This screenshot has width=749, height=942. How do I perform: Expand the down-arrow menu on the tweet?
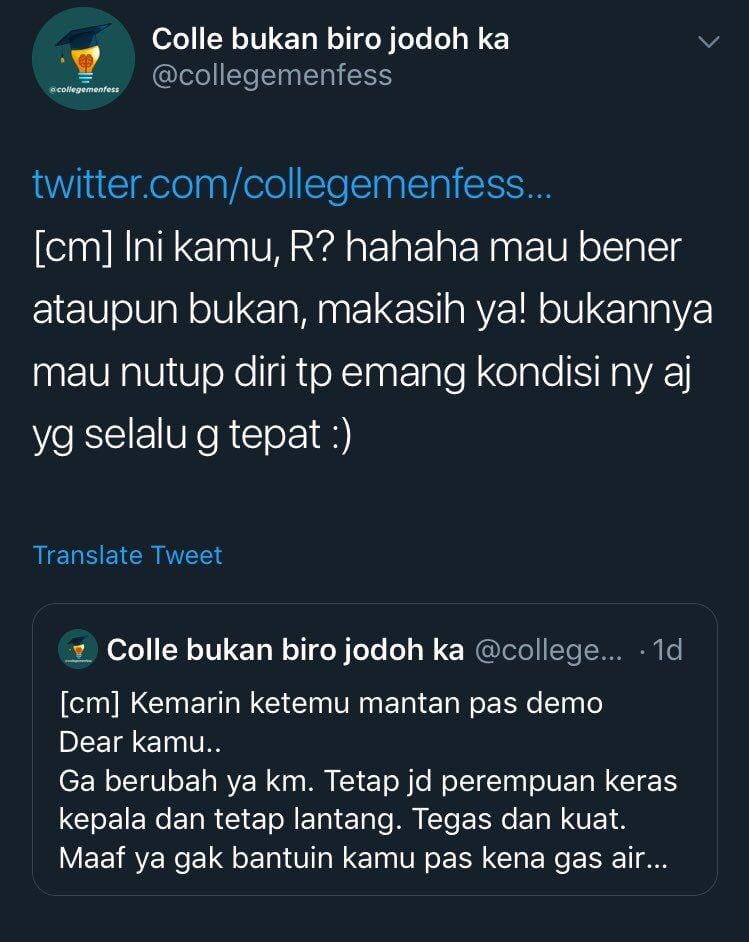tap(709, 42)
